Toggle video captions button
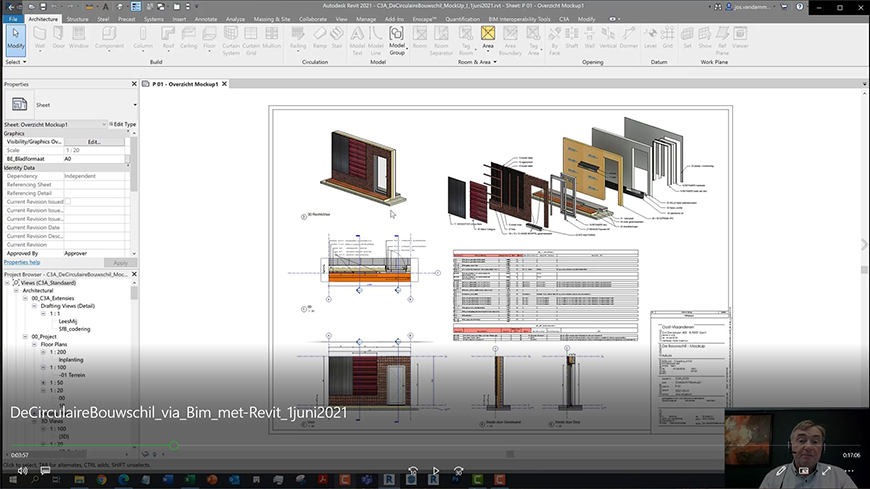The height and width of the screenshot is (489, 870). (x=45, y=470)
